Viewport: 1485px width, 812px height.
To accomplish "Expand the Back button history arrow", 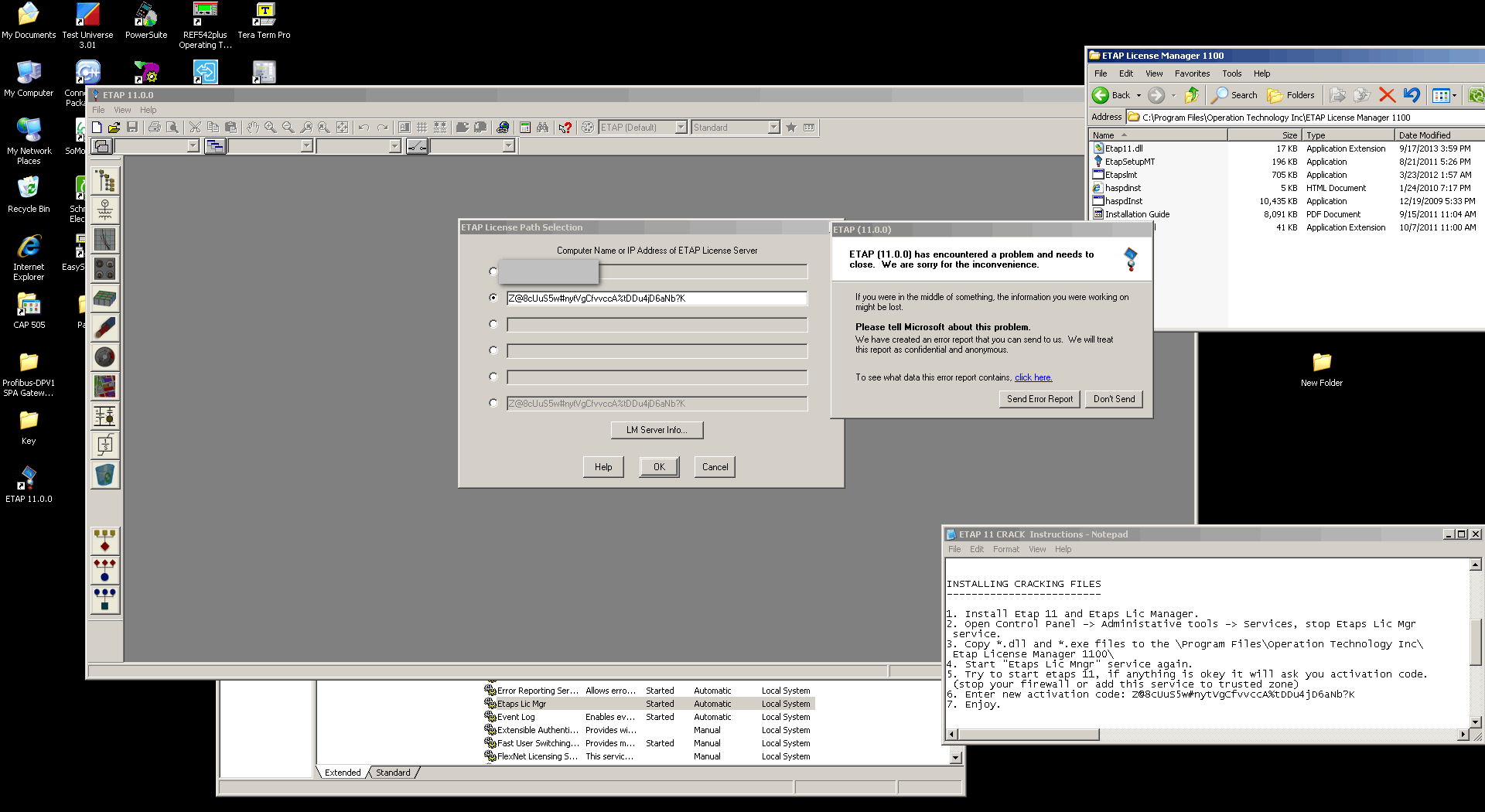I will pos(1138,95).
